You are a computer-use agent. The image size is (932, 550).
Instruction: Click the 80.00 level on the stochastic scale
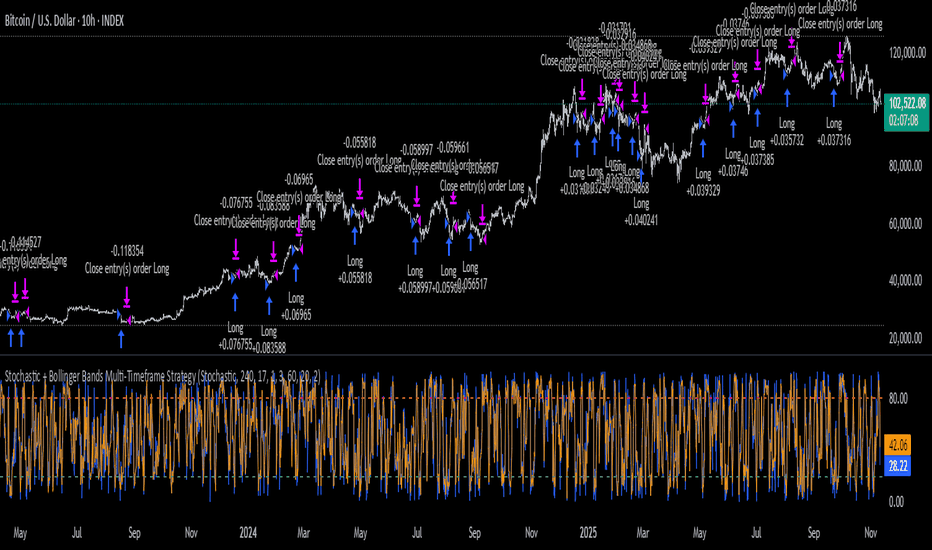tap(896, 398)
